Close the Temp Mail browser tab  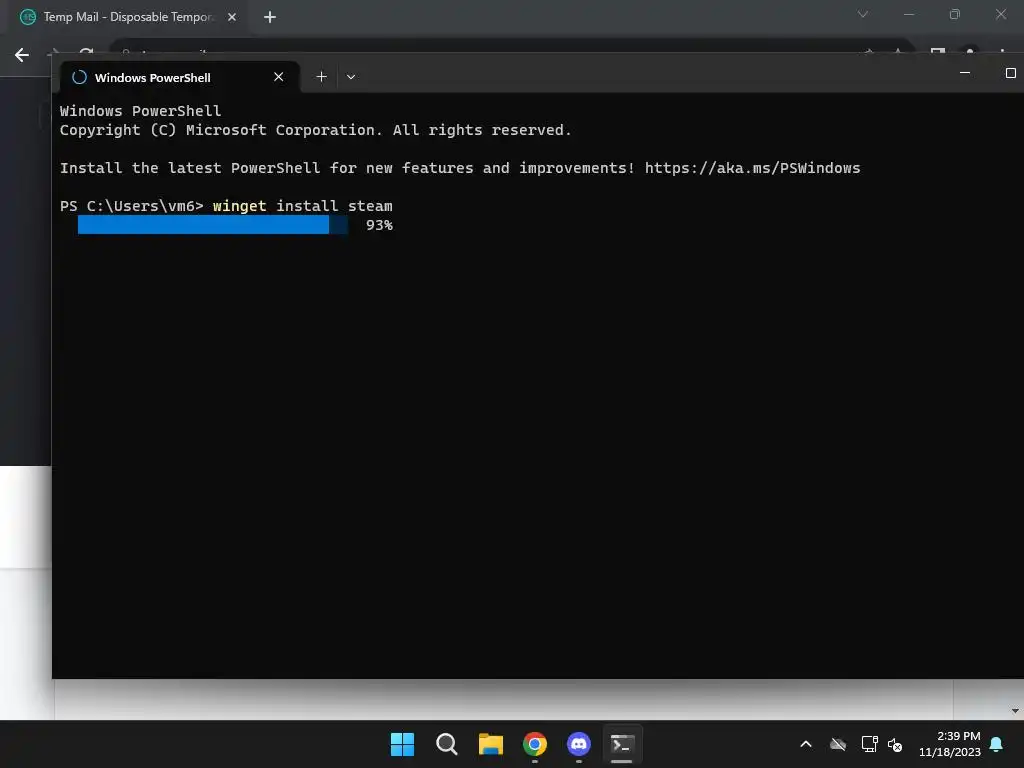[232, 17]
